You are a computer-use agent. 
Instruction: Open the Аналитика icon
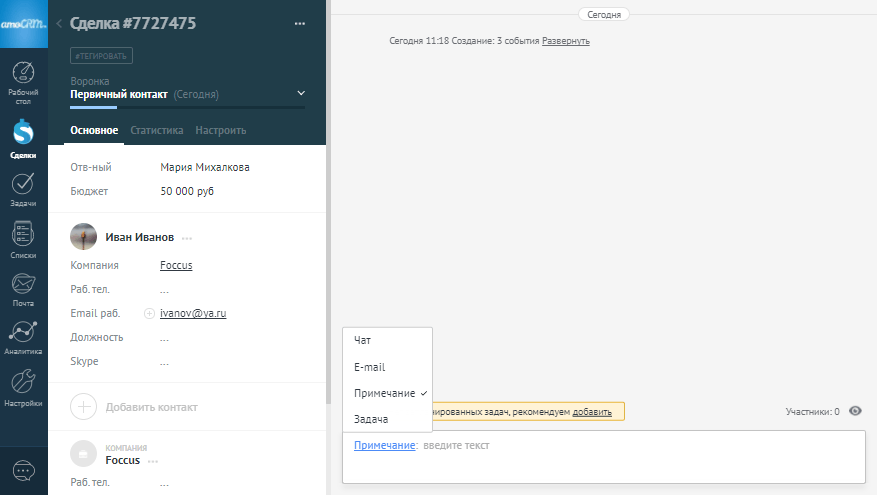24,337
